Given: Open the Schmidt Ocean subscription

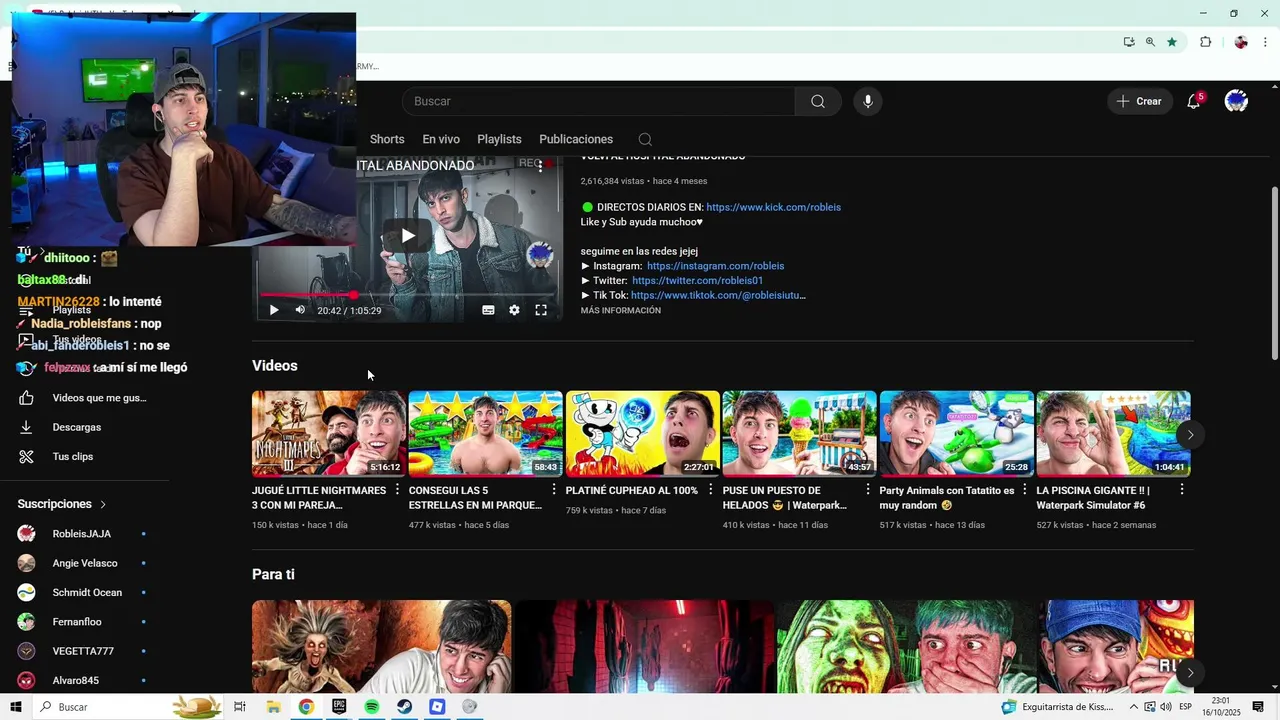Looking at the screenshot, I should point(84,592).
